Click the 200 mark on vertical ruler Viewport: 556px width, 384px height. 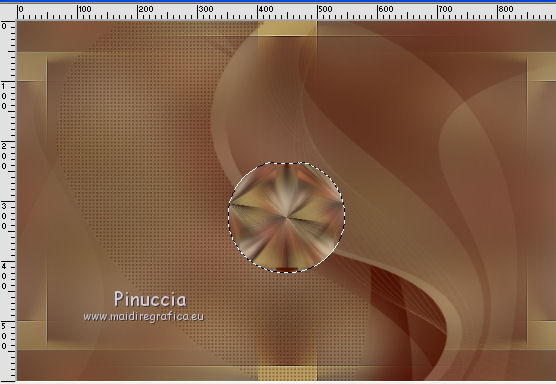(x=4, y=156)
